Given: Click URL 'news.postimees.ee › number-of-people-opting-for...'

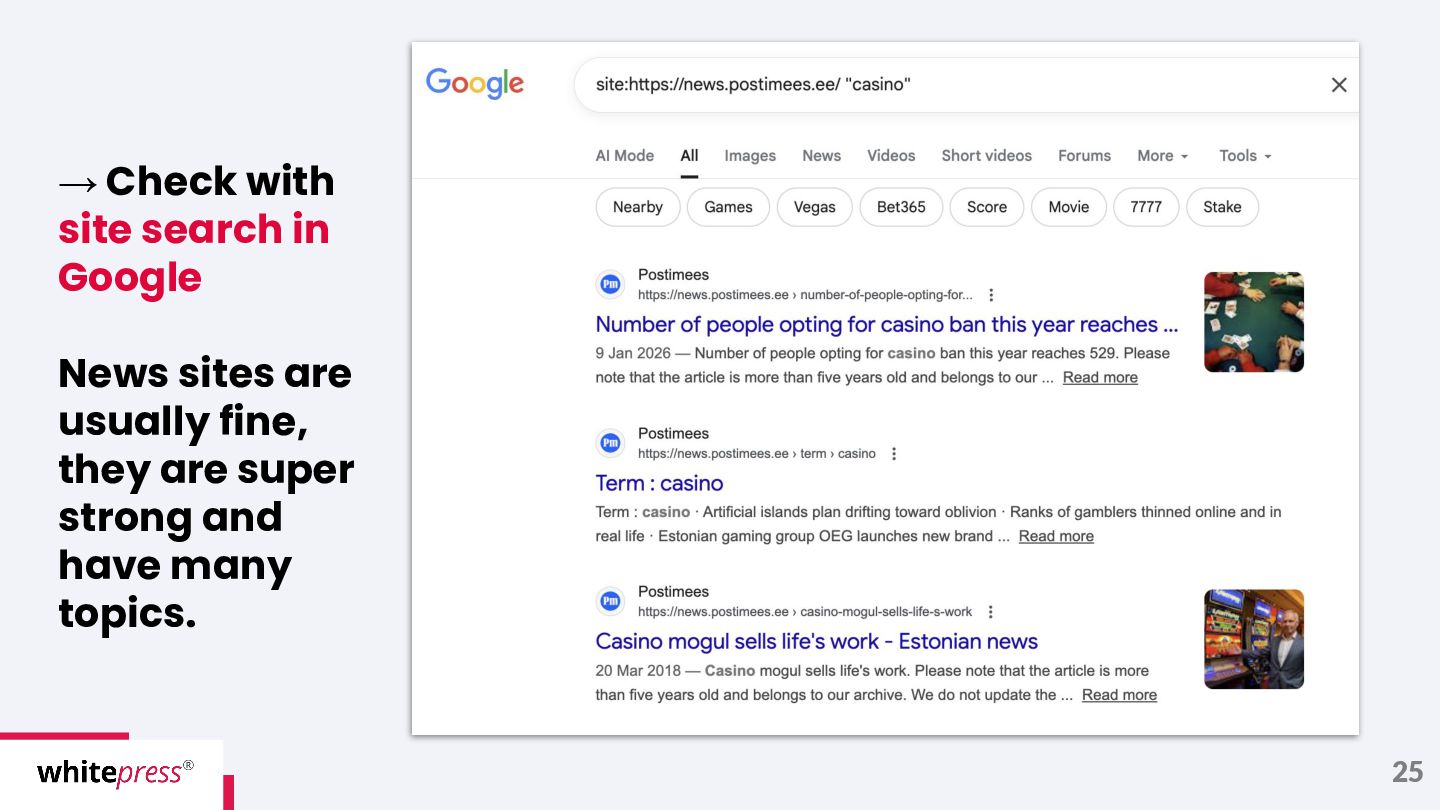Looking at the screenshot, I should pyautogui.click(x=805, y=295).
